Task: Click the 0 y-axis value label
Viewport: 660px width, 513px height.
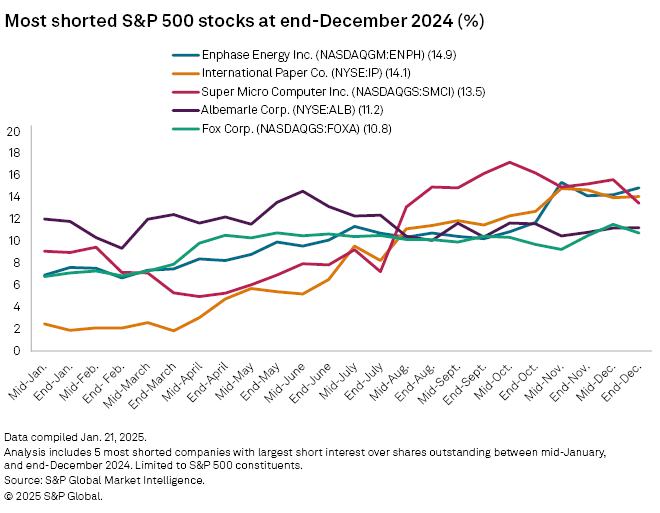Action: pos(16,351)
